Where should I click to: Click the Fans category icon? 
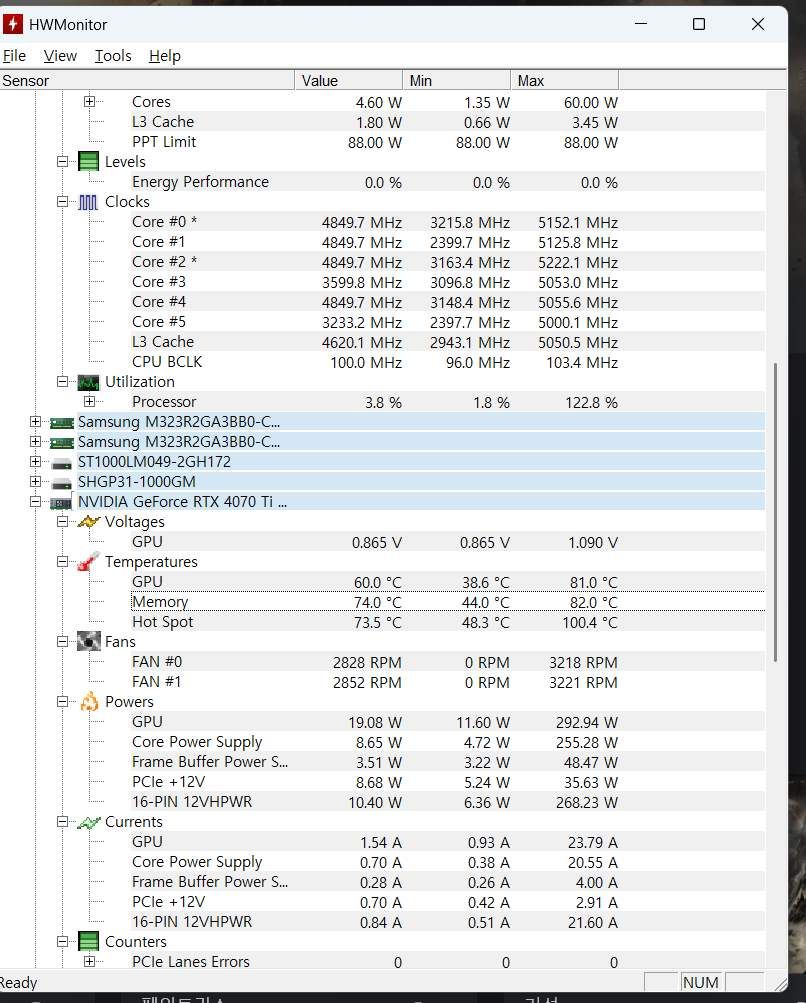point(89,642)
